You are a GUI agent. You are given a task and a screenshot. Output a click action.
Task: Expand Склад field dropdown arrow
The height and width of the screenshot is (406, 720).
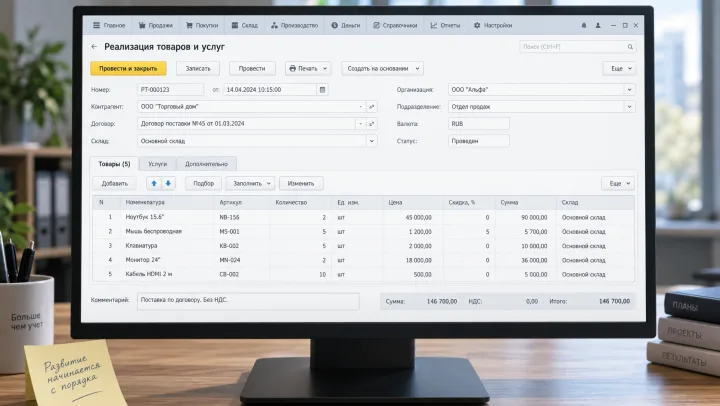(x=371, y=141)
